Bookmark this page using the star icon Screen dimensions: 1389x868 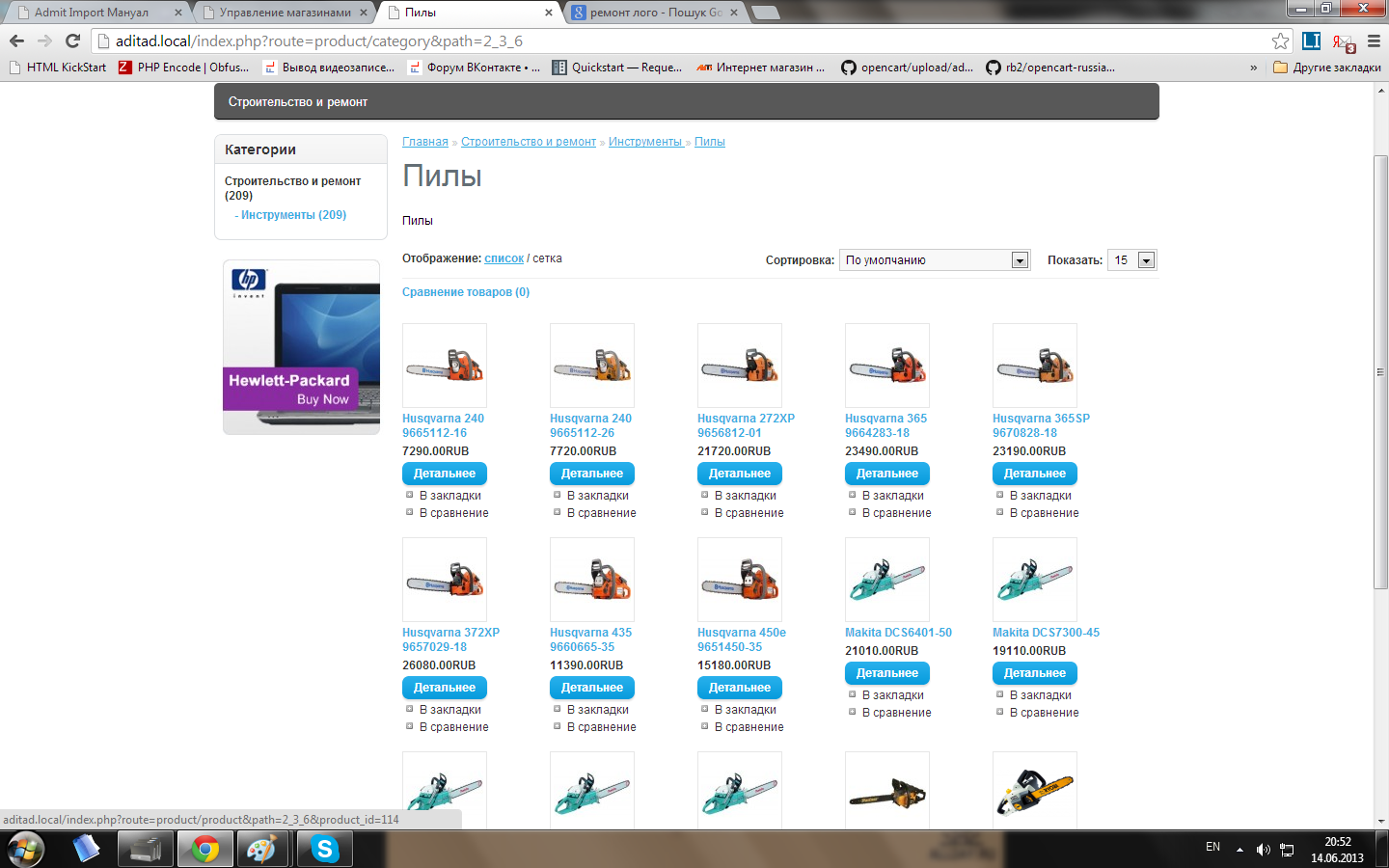(x=1280, y=41)
